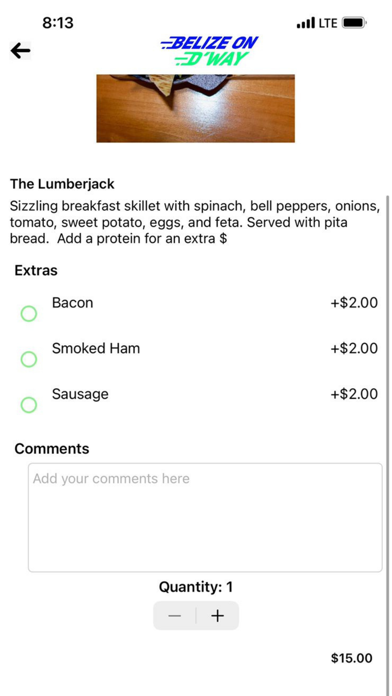Tap the battery status icon
Screen dimensions: 392x696
tap(354, 23)
